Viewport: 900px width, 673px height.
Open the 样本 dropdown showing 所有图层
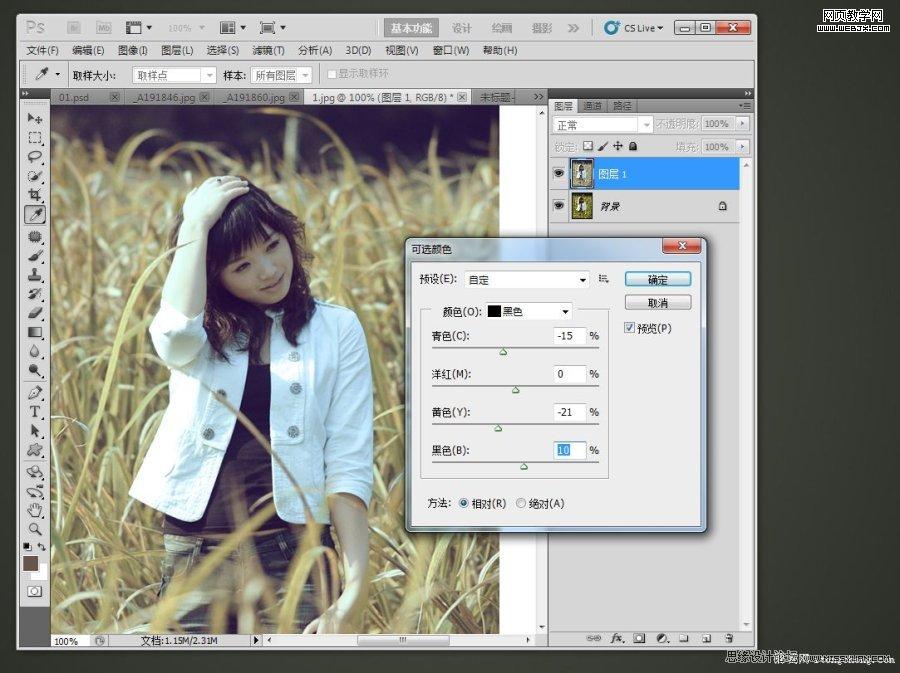[x=281, y=75]
